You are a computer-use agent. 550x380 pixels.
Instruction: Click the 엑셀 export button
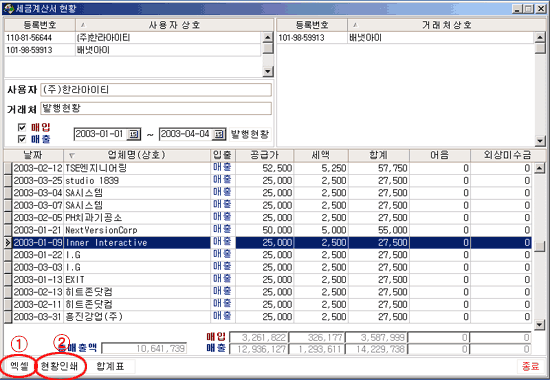[19, 366]
